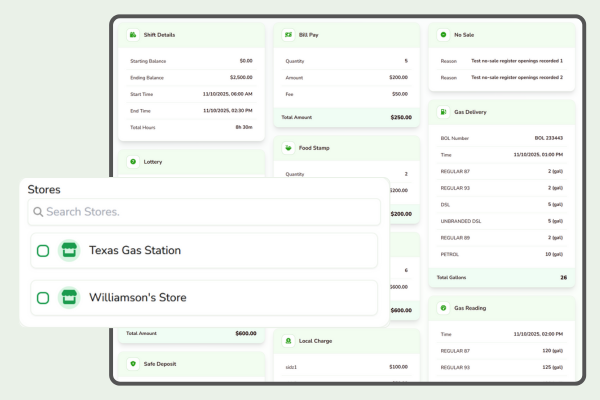The height and width of the screenshot is (400, 600).
Task: Click the End Time 02:30 PM value
Action: [227, 111]
